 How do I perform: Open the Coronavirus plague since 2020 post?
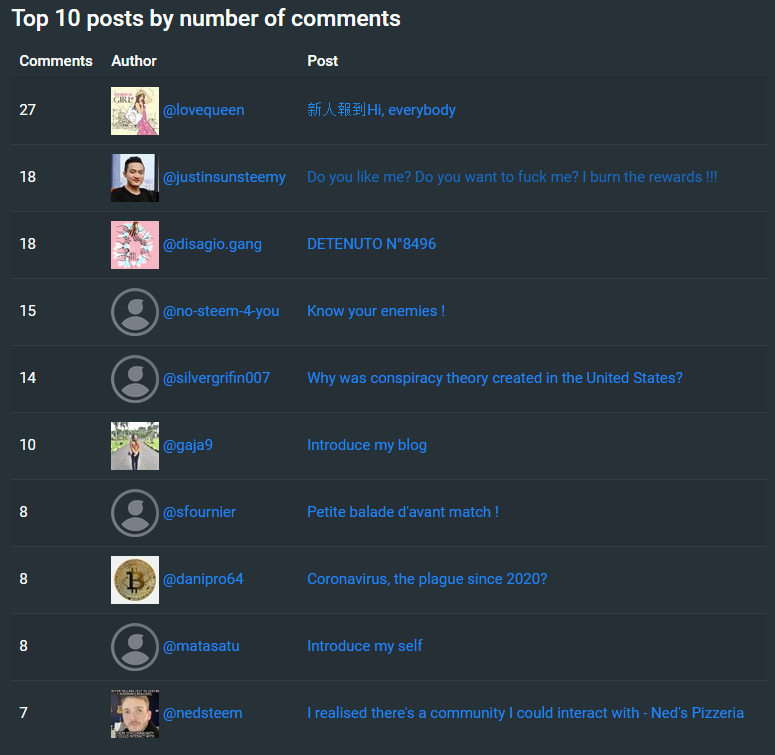(x=426, y=579)
